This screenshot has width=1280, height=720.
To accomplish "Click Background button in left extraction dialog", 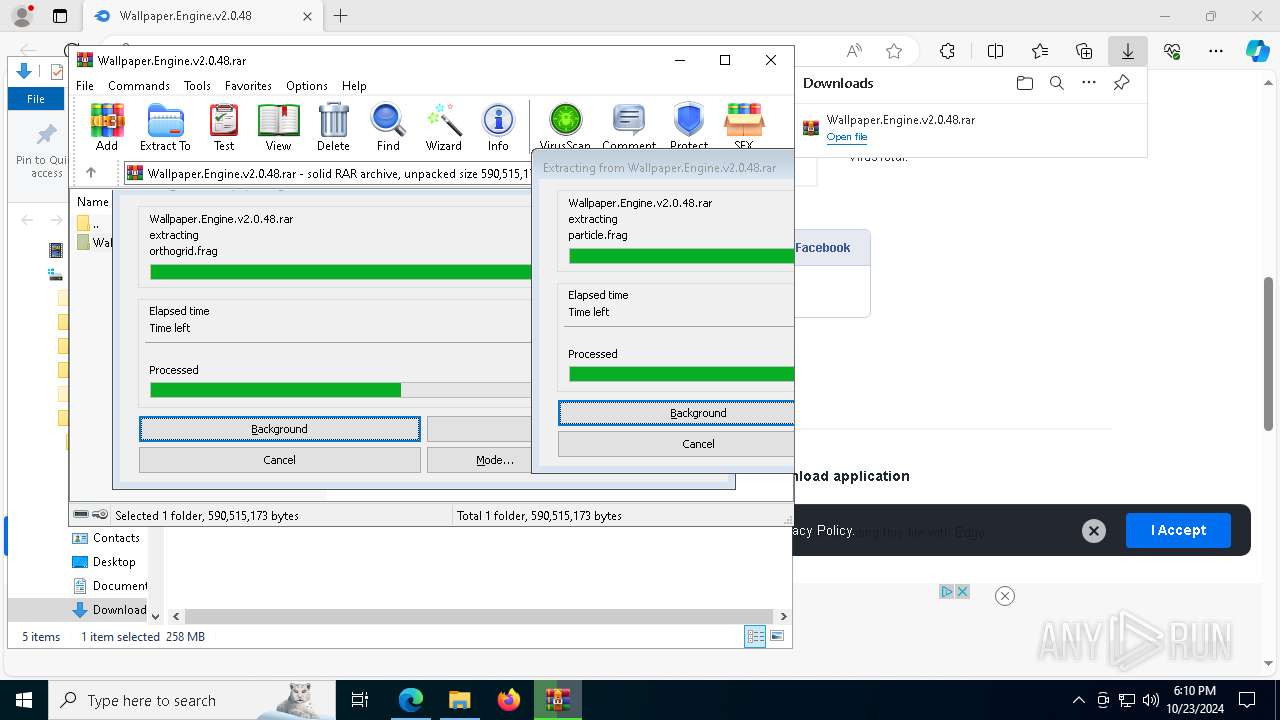I will click(280, 429).
